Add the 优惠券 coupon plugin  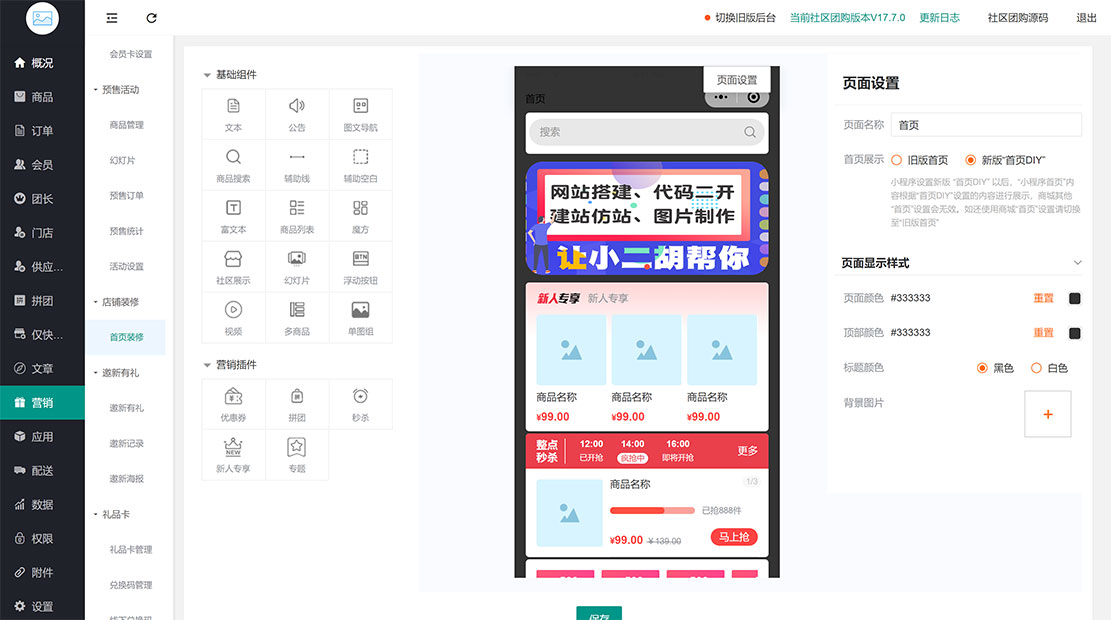point(233,405)
